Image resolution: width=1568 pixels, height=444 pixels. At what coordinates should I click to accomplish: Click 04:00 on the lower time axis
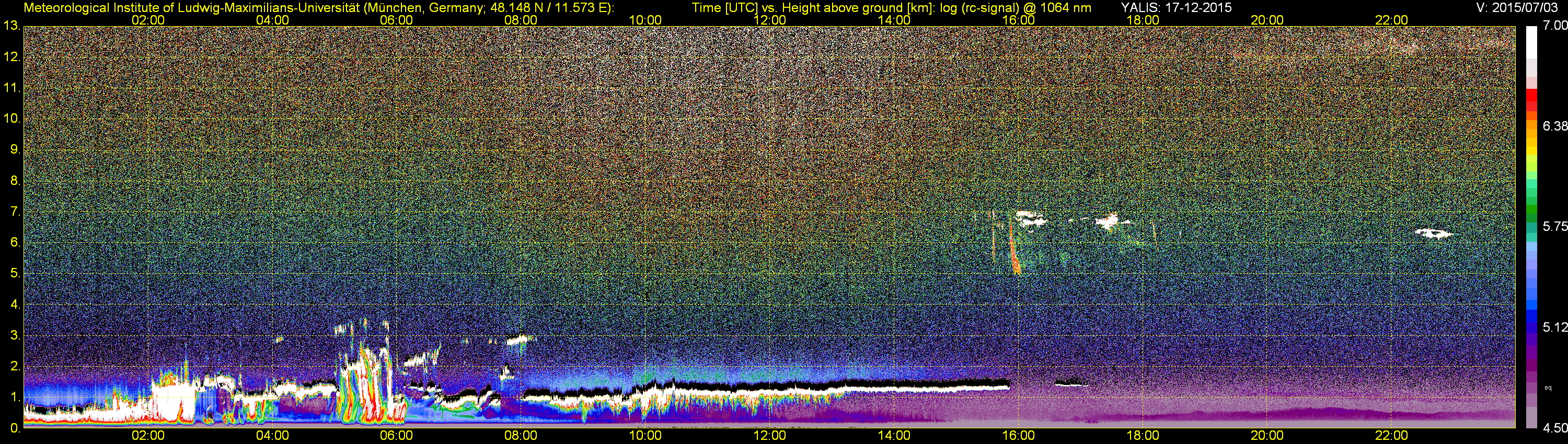pyautogui.click(x=272, y=436)
